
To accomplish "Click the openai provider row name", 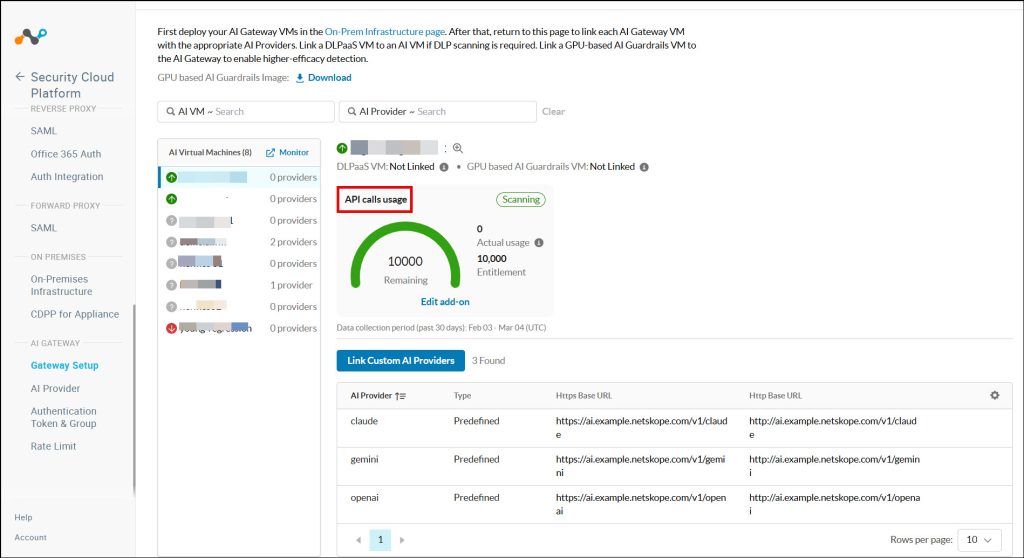I will pos(364,498).
